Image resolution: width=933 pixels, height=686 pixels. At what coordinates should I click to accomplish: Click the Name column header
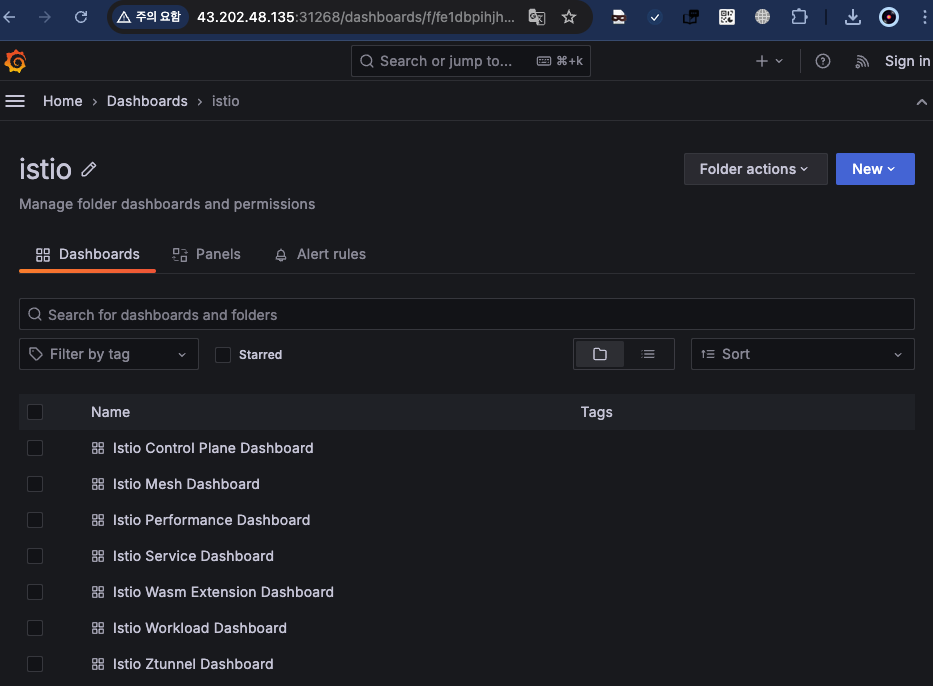pyautogui.click(x=111, y=412)
